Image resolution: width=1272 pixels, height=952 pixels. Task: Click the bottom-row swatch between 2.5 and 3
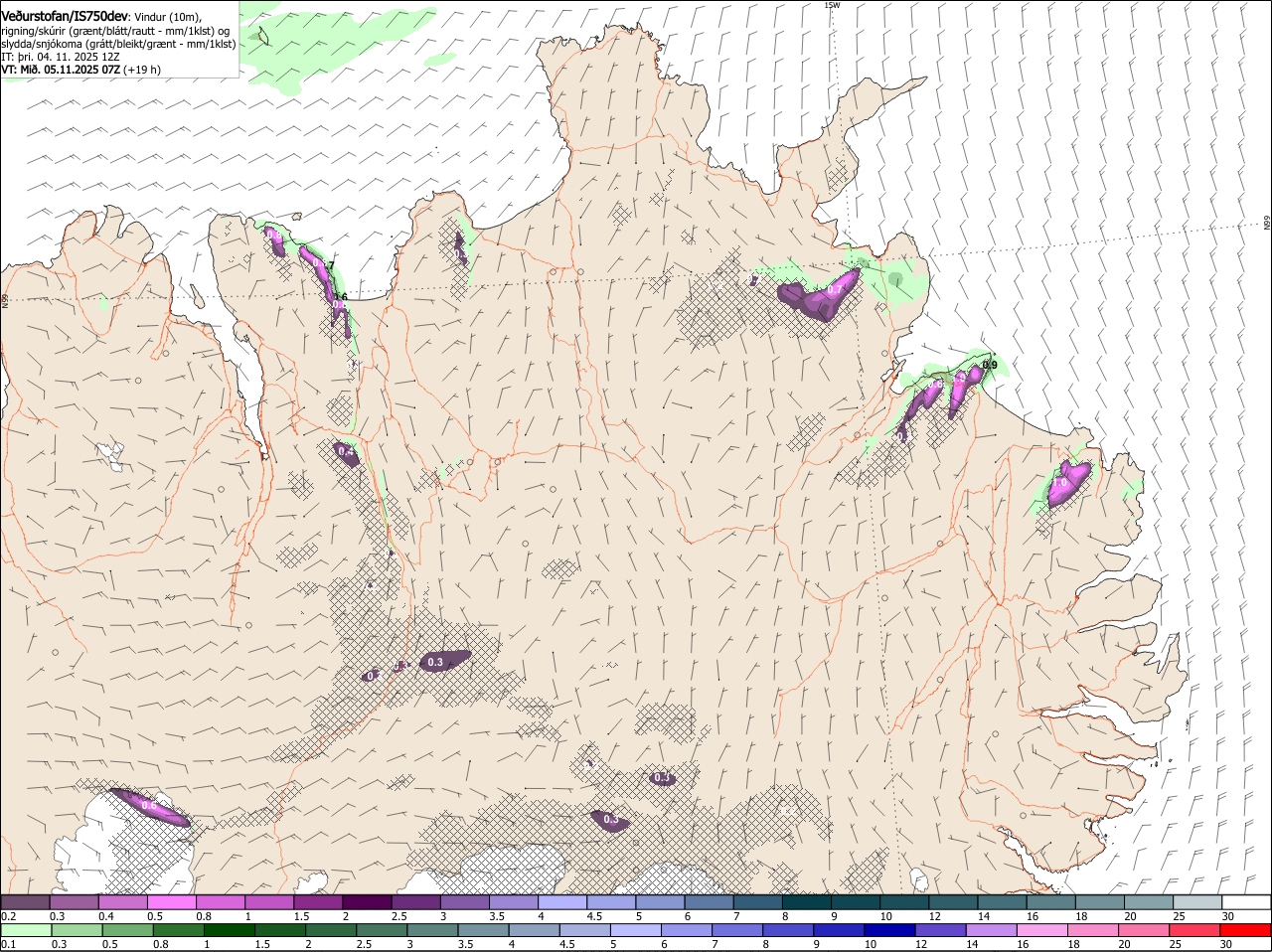point(383,931)
